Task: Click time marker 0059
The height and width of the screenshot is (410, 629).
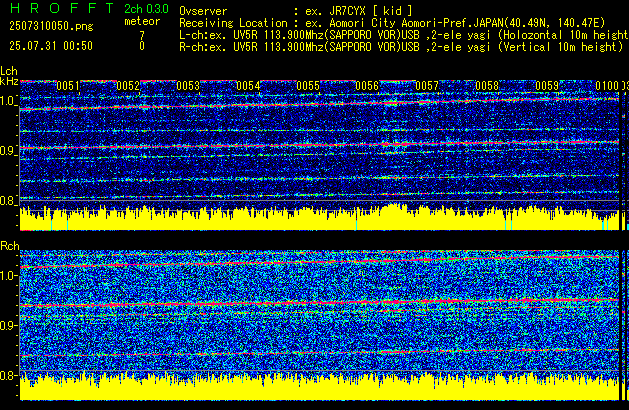Action: click(547, 86)
